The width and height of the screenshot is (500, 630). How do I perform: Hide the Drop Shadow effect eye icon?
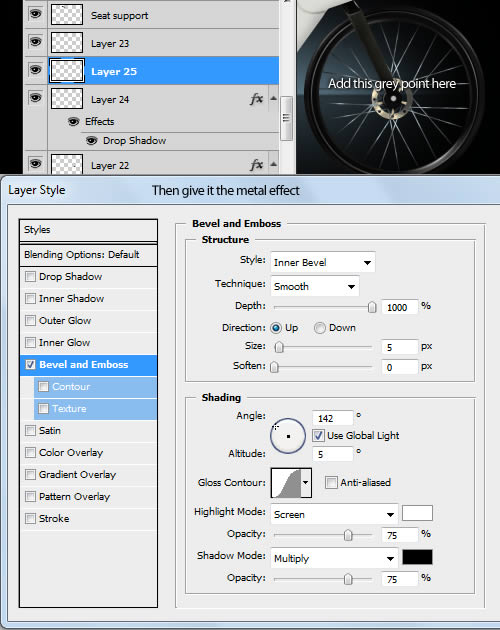click(x=91, y=141)
